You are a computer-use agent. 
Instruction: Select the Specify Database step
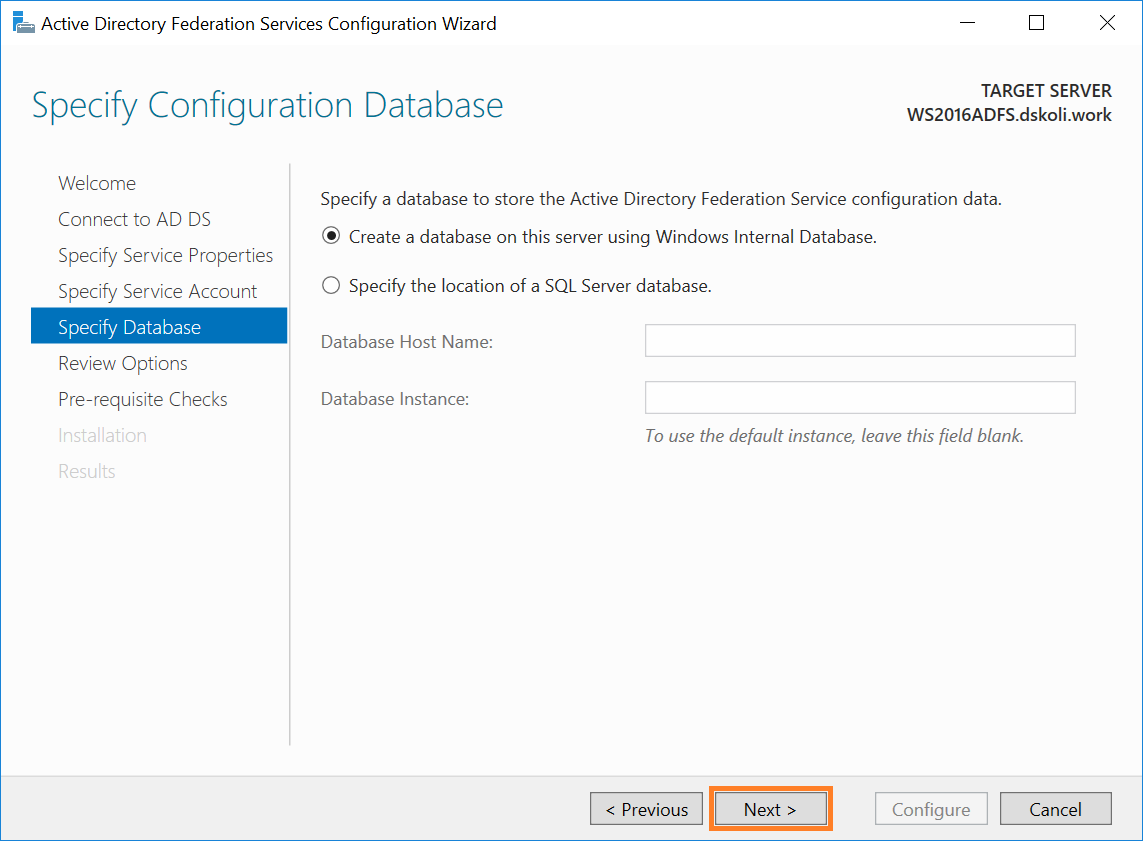pos(159,326)
